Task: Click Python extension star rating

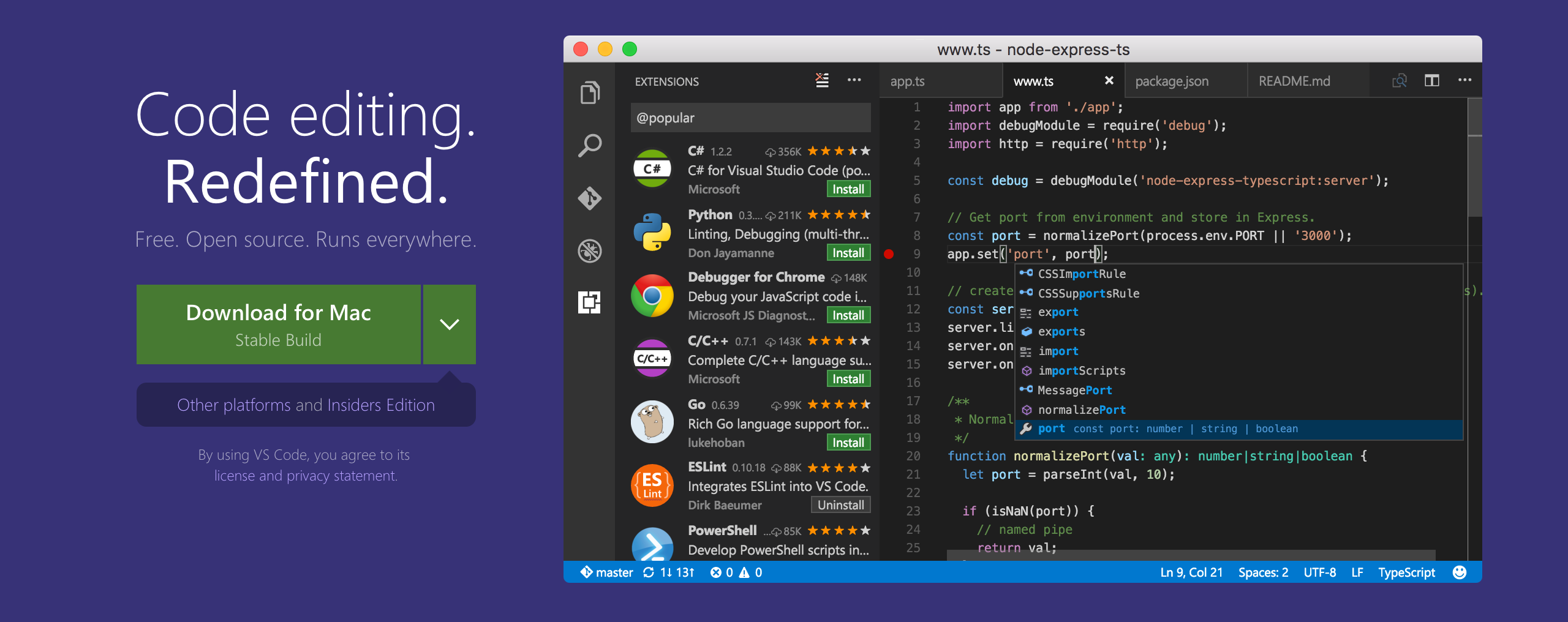Action: 839,215
